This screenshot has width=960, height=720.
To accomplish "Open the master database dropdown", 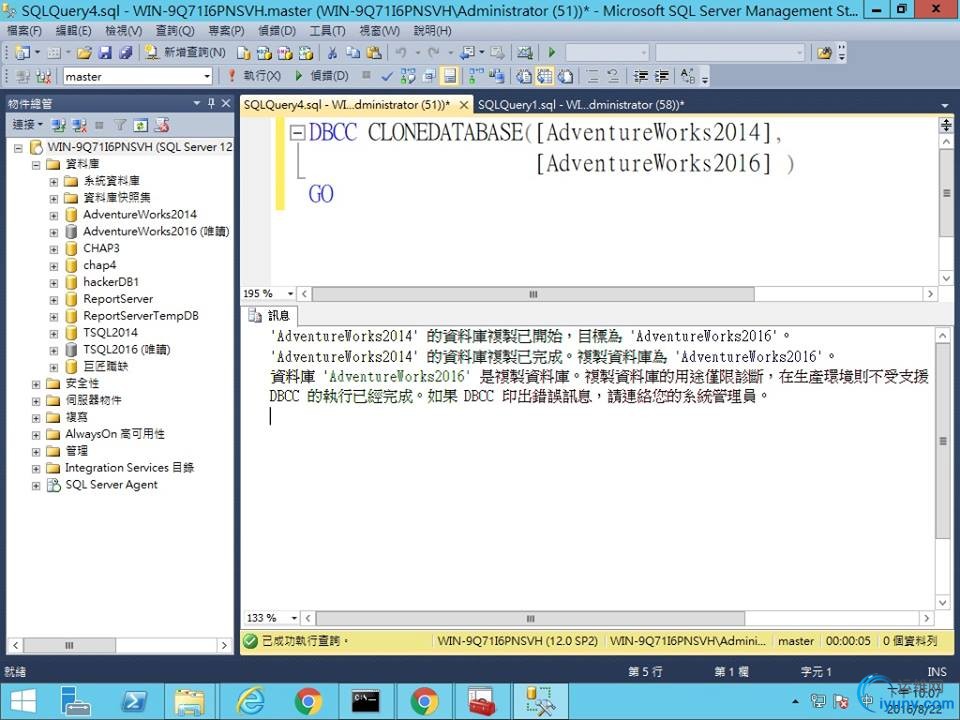I will tap(207, 77).
